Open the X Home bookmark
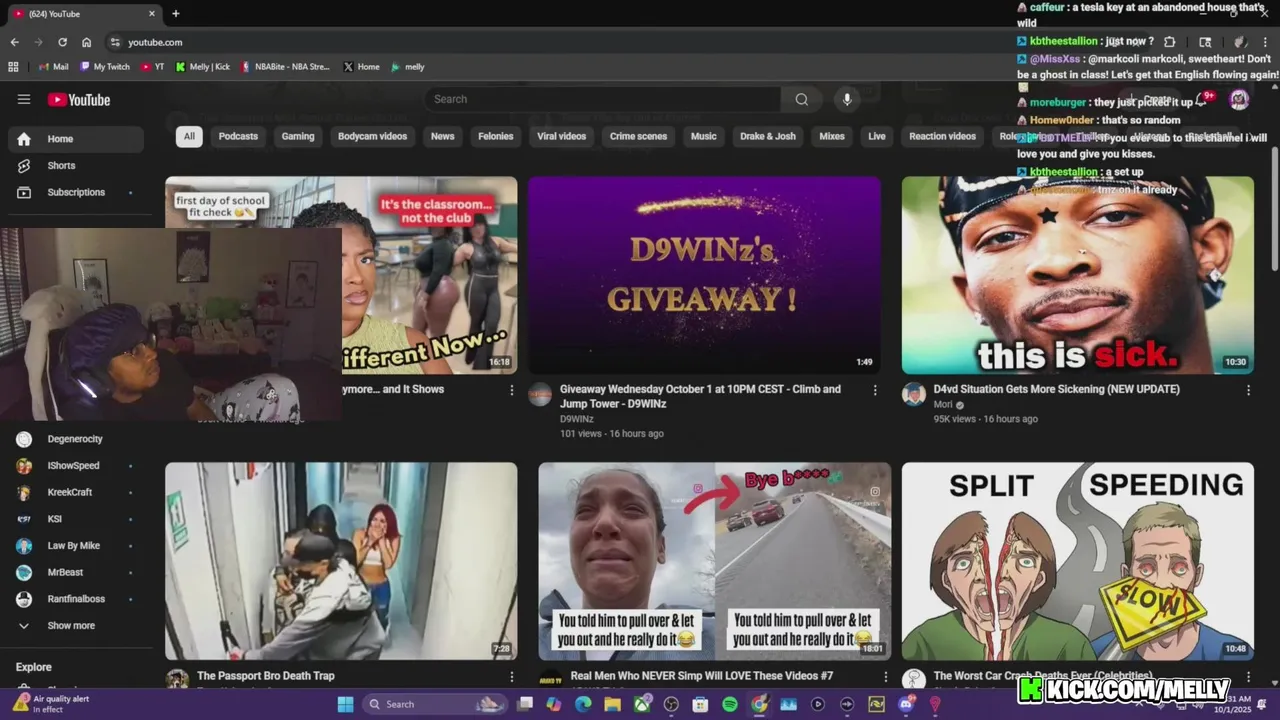This screenshot has width=1280, height=720. point(361,67)
